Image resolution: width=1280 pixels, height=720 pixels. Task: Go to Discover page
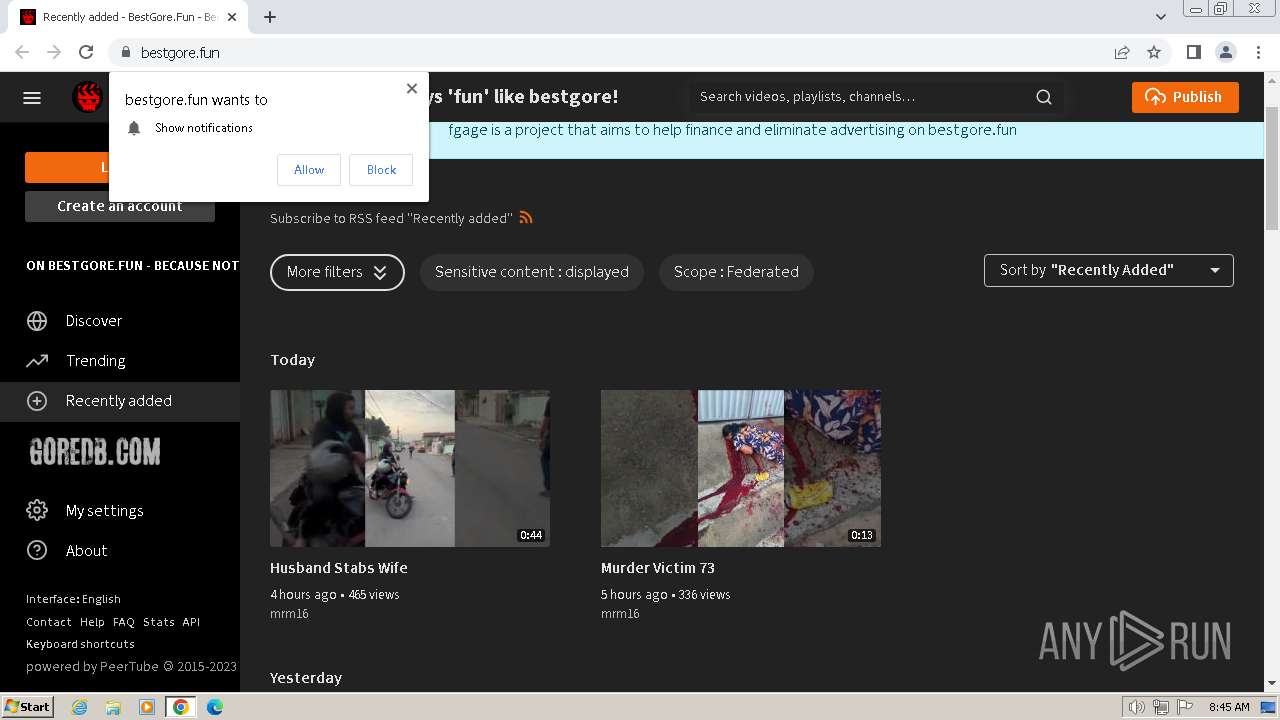click(94, 321)
